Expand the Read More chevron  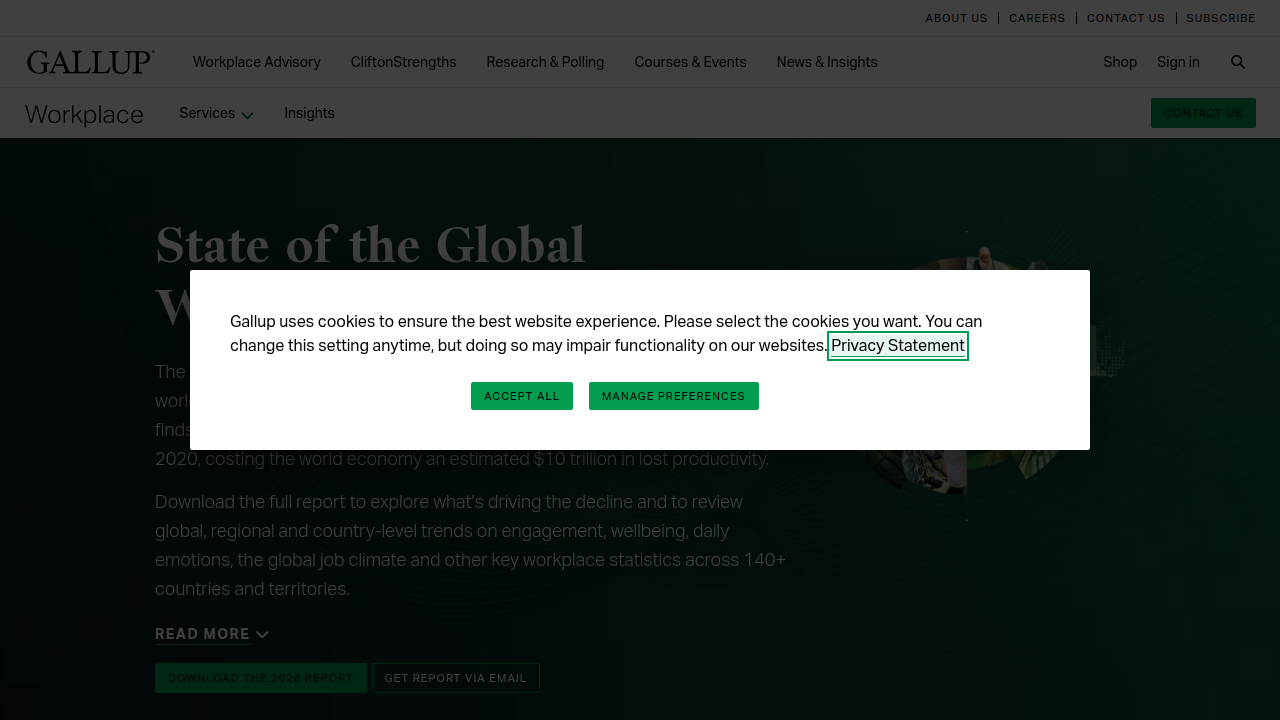[262, 635]
